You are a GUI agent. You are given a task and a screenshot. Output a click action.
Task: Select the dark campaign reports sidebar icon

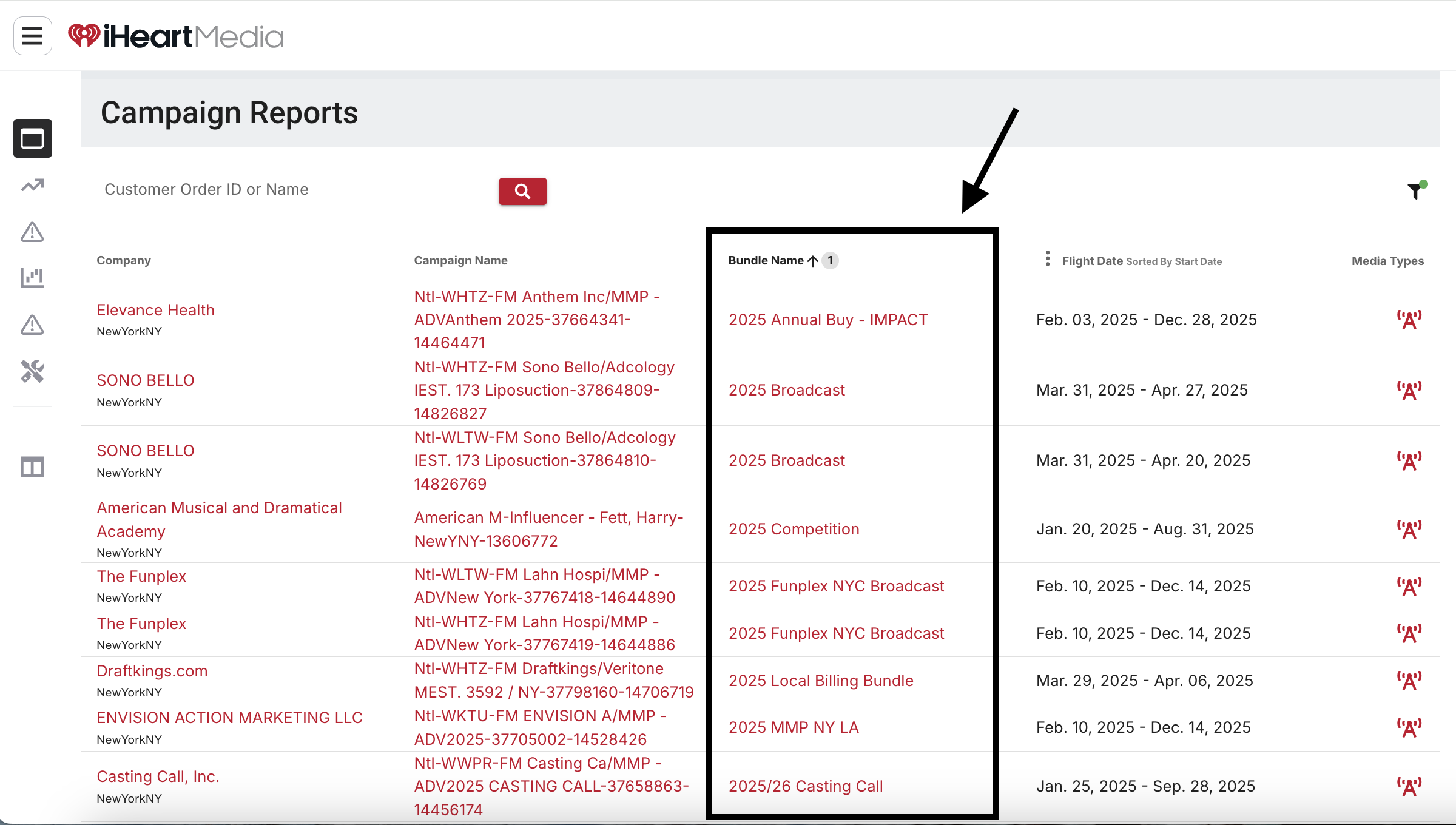(33, 138)
